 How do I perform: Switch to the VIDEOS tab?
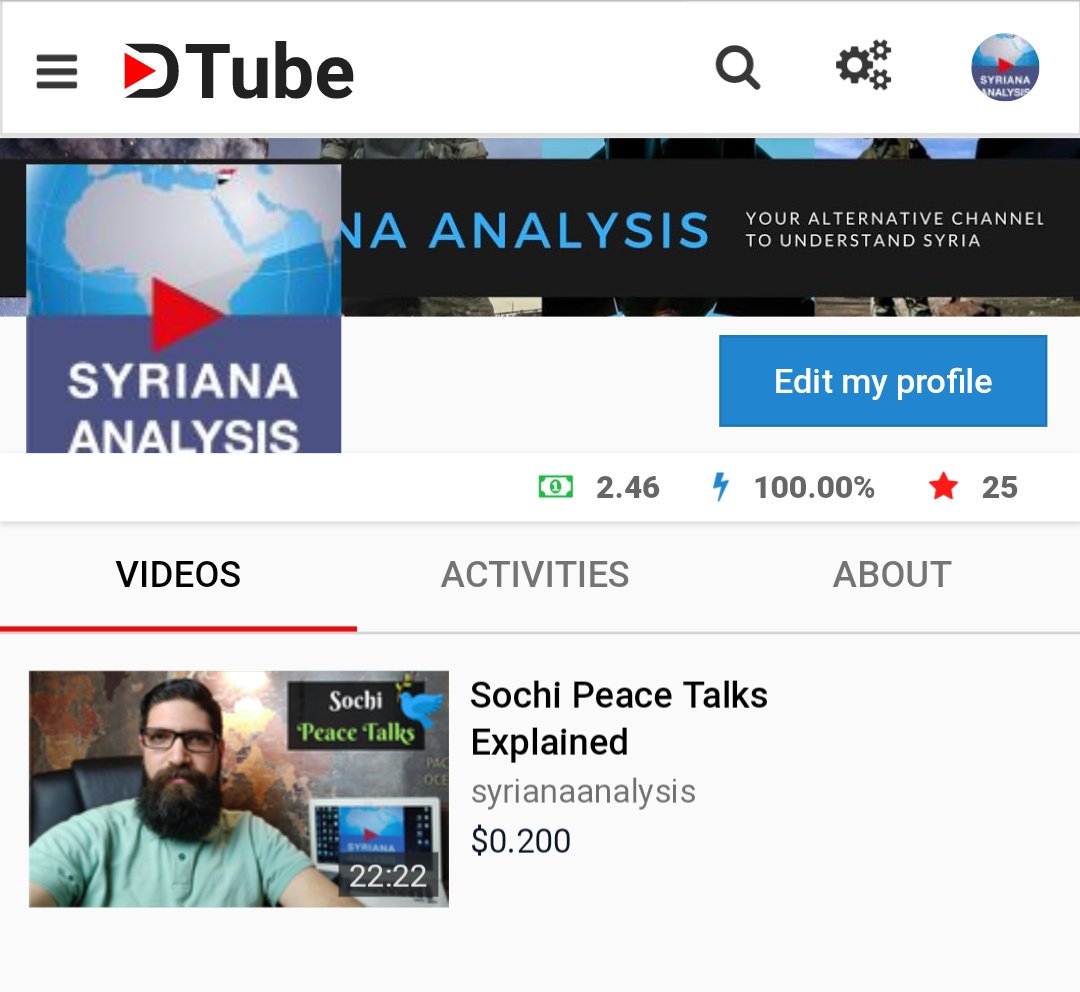[178, 576]
